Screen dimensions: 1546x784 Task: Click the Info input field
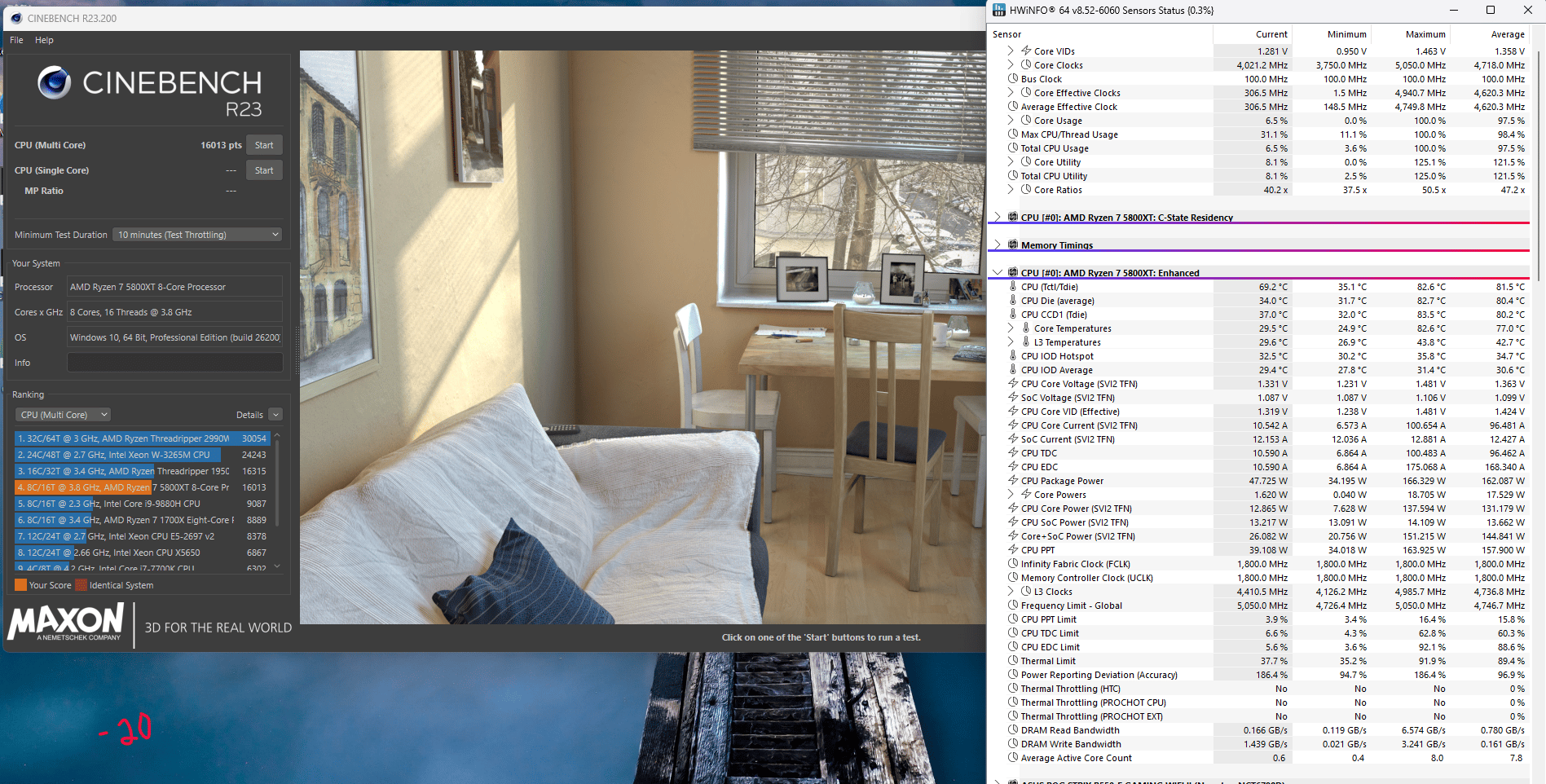coord(174,363)
